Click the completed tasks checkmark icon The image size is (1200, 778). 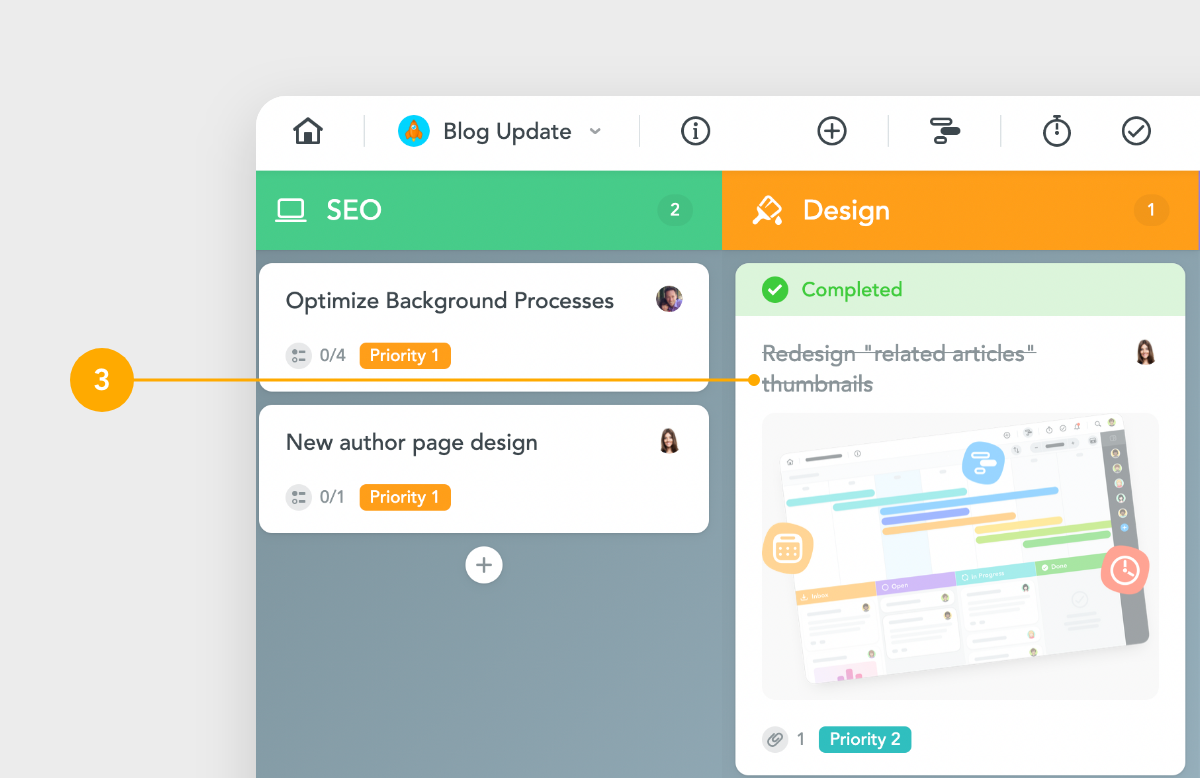(1136, 131)
